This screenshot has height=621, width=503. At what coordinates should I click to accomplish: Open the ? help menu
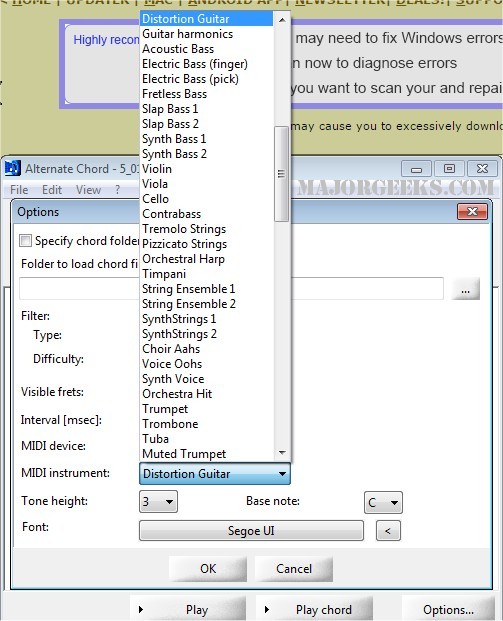117,190
